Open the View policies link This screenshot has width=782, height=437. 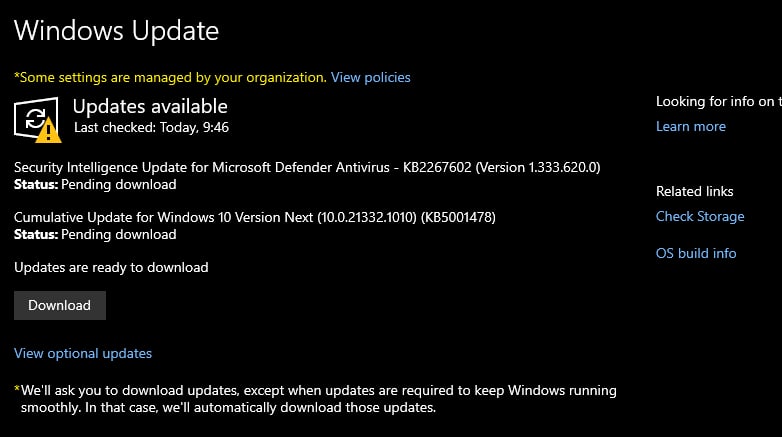(371, 77)
